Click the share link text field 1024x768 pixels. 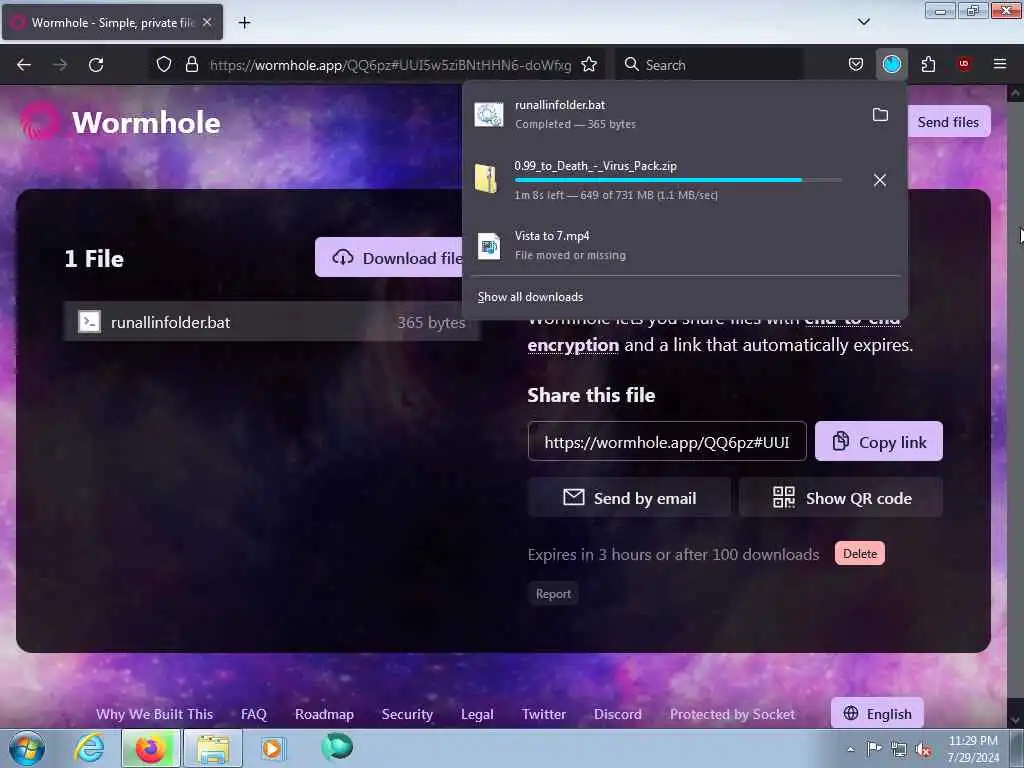667,442
